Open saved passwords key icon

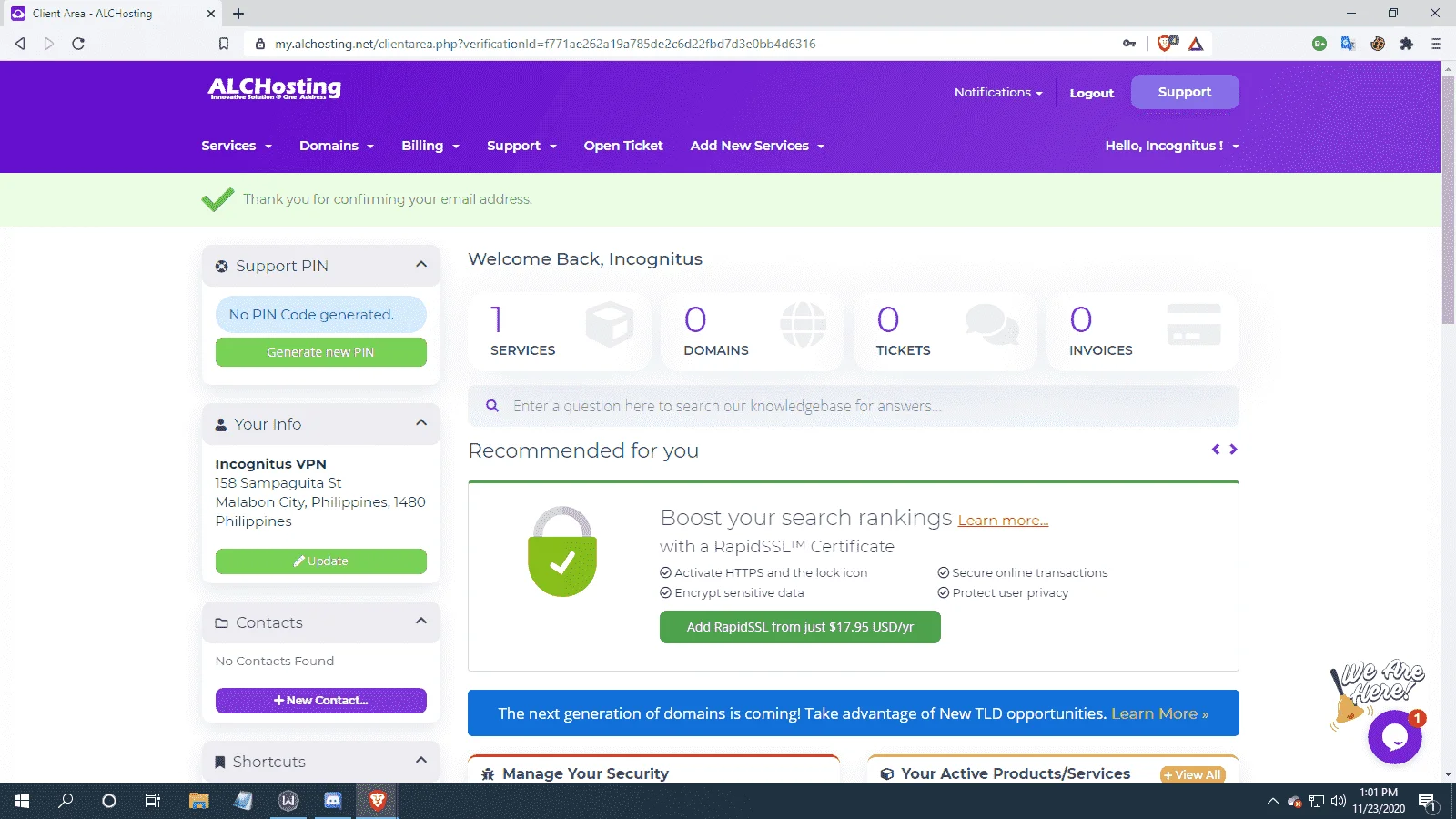1129,44
